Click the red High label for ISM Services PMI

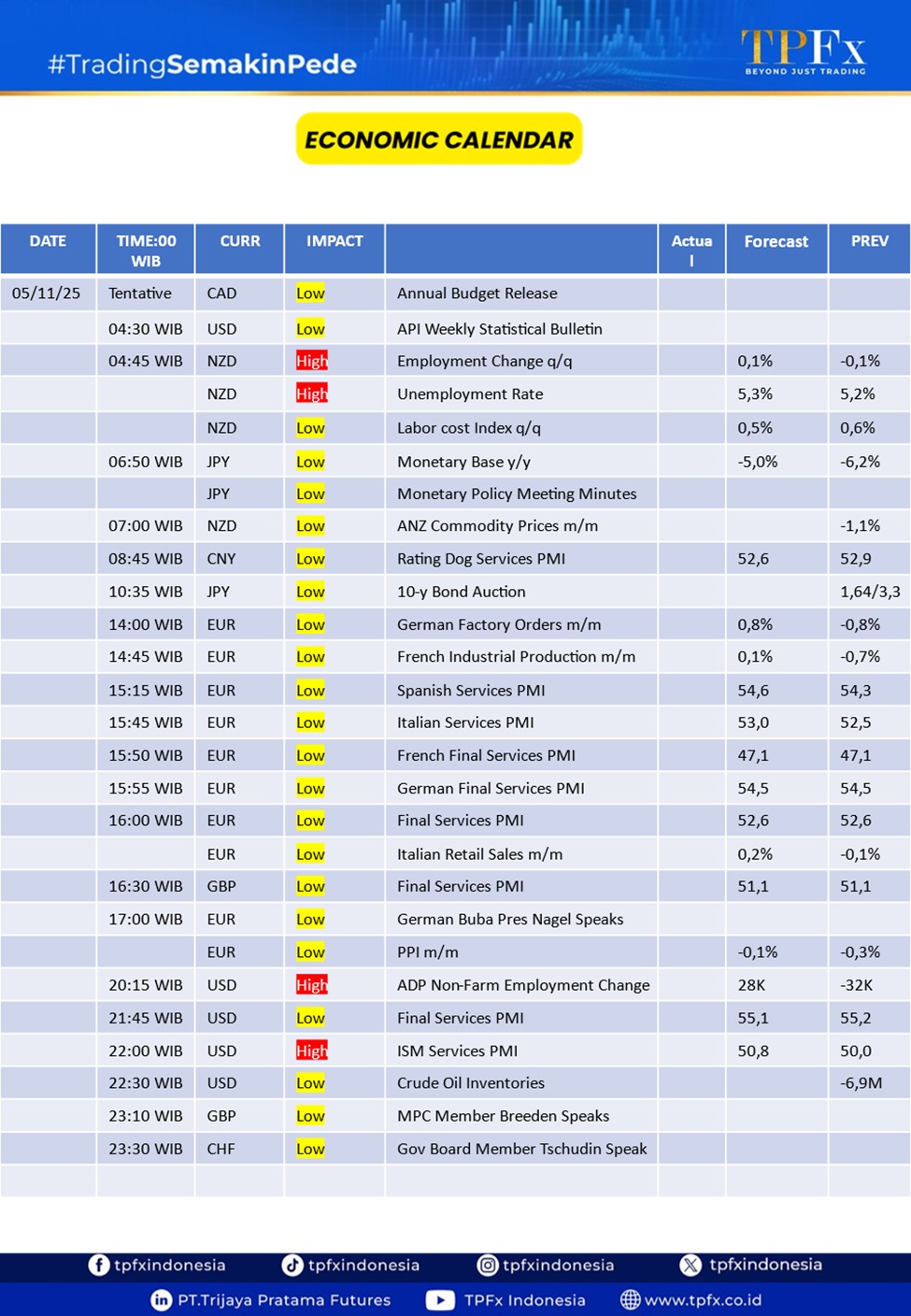(311, 1051)
